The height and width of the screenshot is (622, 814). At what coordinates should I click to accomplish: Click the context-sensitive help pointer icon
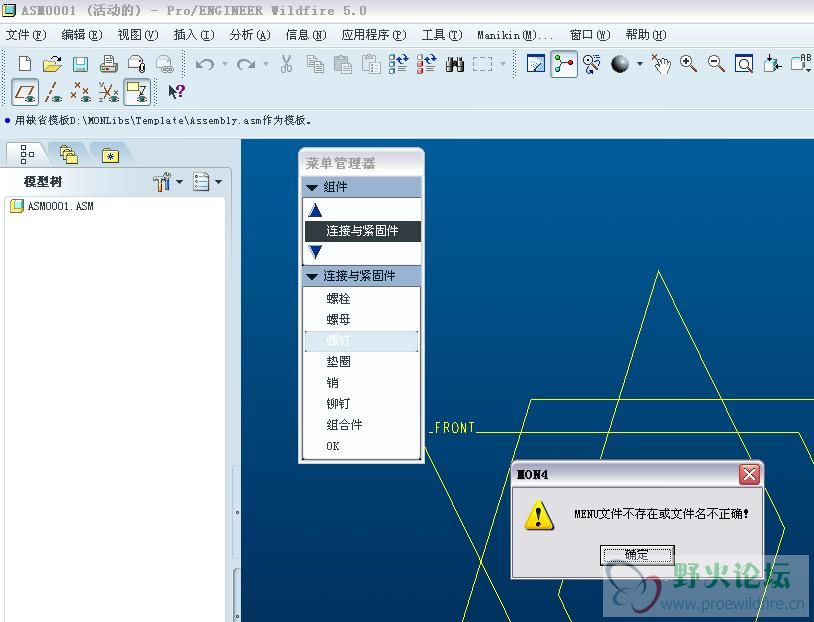point(177,92)
